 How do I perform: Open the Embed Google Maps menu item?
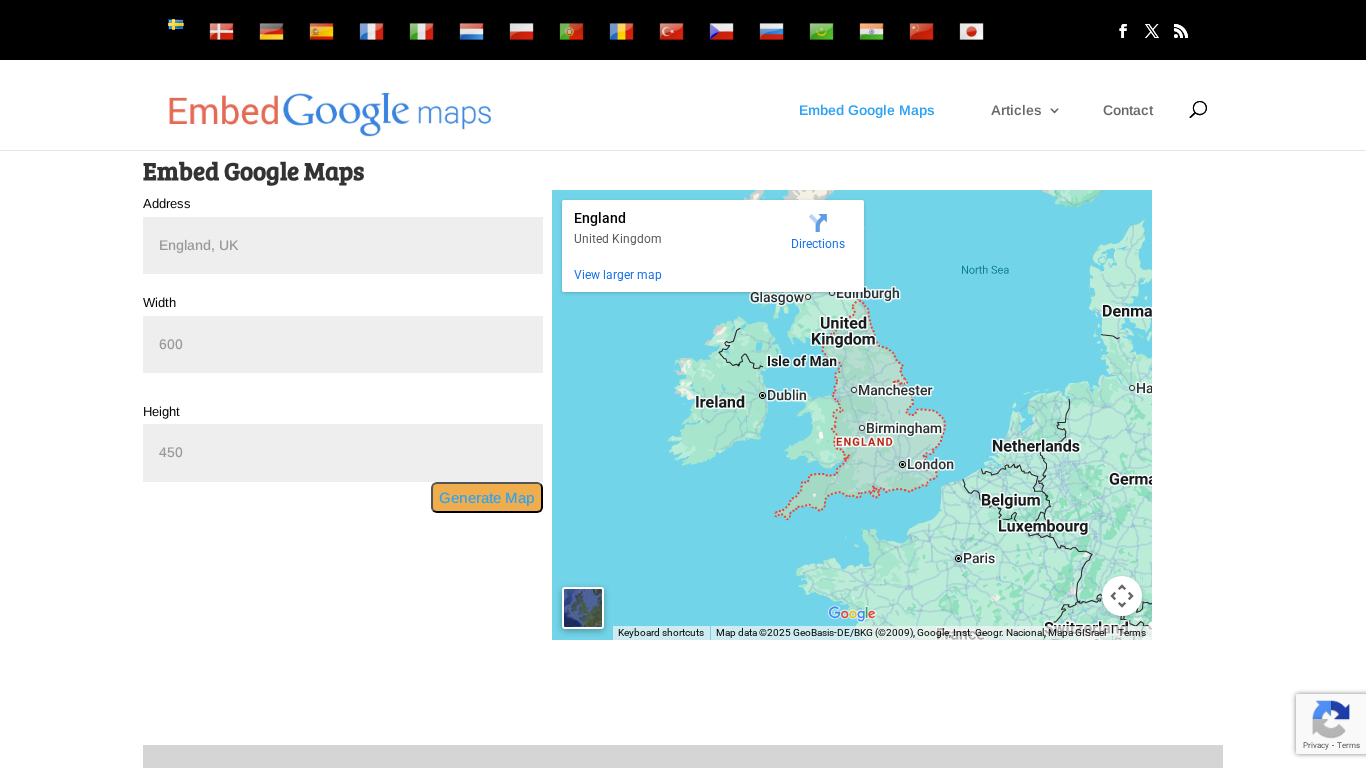click(866, 110)
